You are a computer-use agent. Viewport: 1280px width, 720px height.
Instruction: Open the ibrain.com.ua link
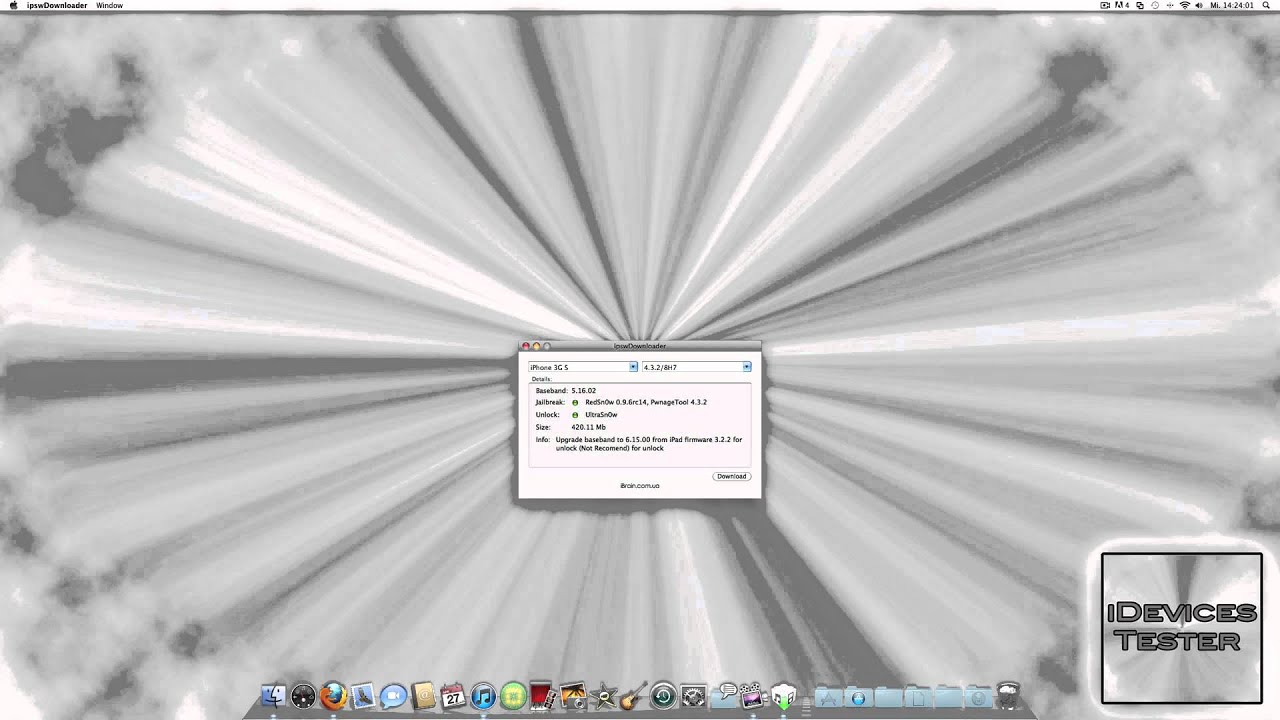point(640,486)
